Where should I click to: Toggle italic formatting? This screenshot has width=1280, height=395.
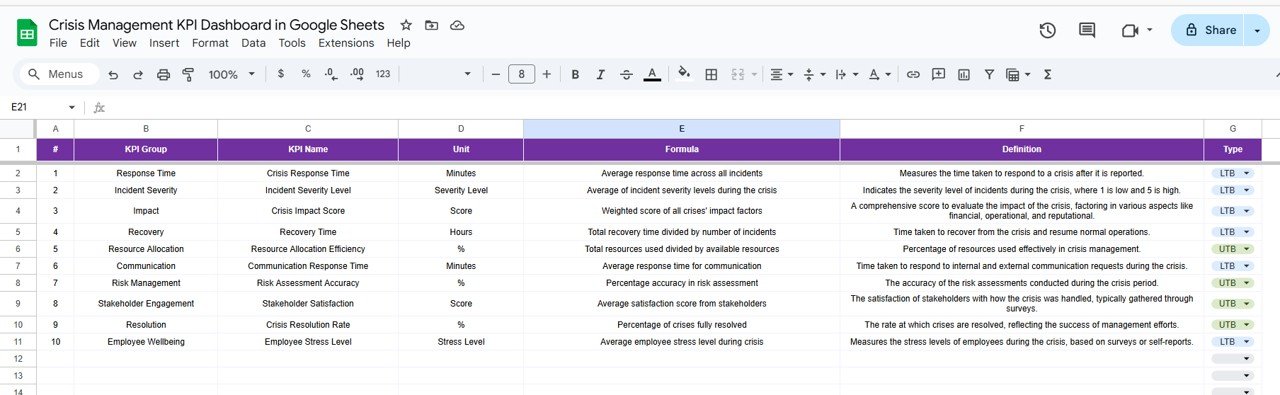(x=600, y=74)
